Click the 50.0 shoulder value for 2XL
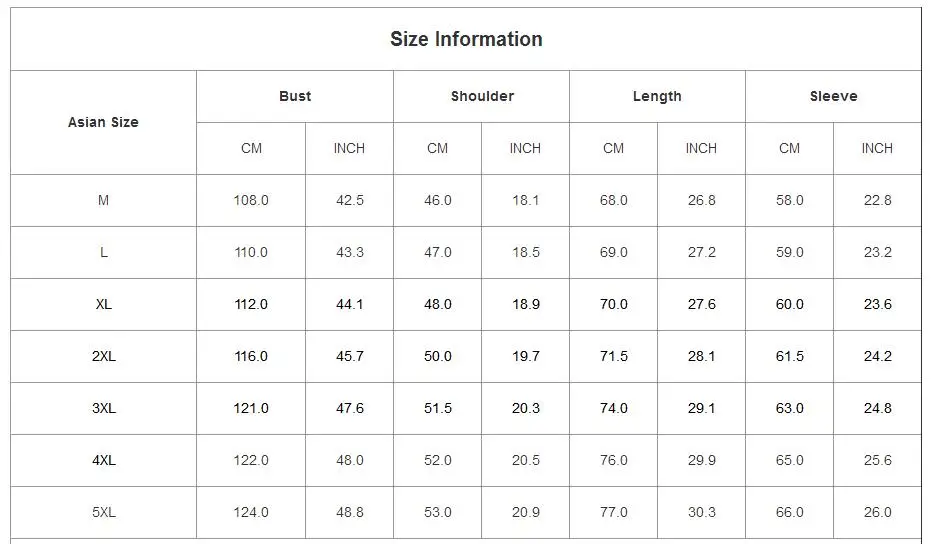The height and width of the screenshot is (544, 941). pos(437,356)
